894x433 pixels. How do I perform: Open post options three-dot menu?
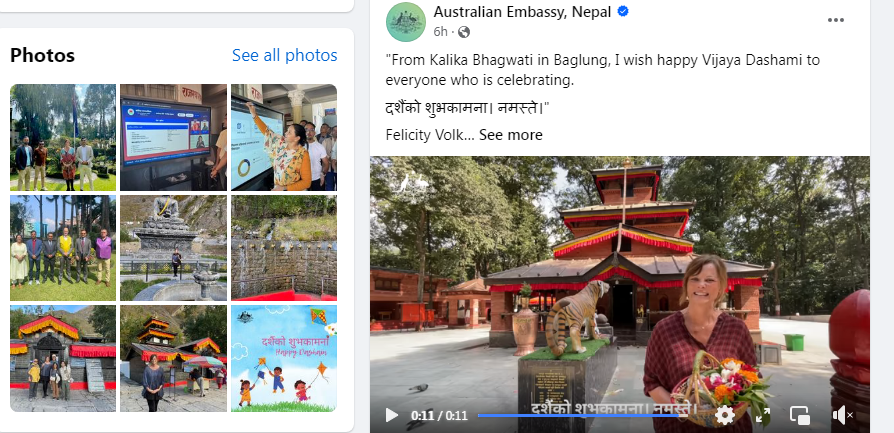click(x=835, y=20)
